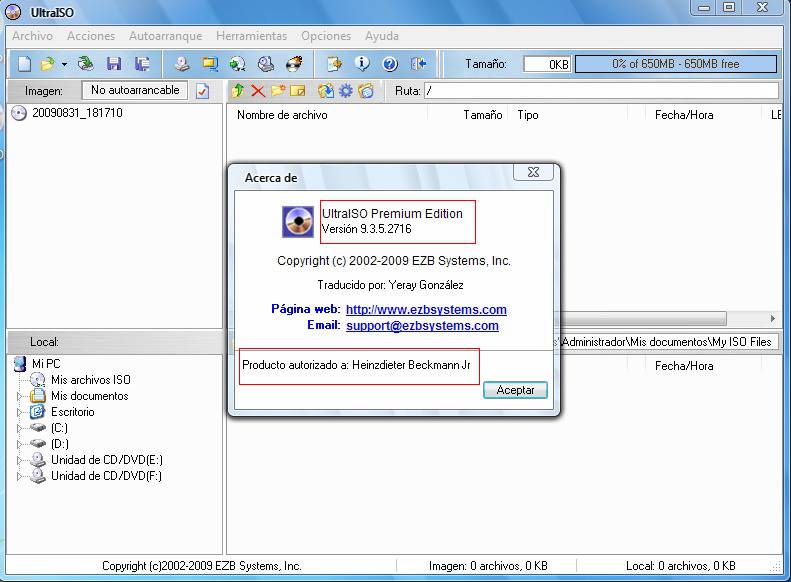Open Help with question mark icon

(390, 64)
